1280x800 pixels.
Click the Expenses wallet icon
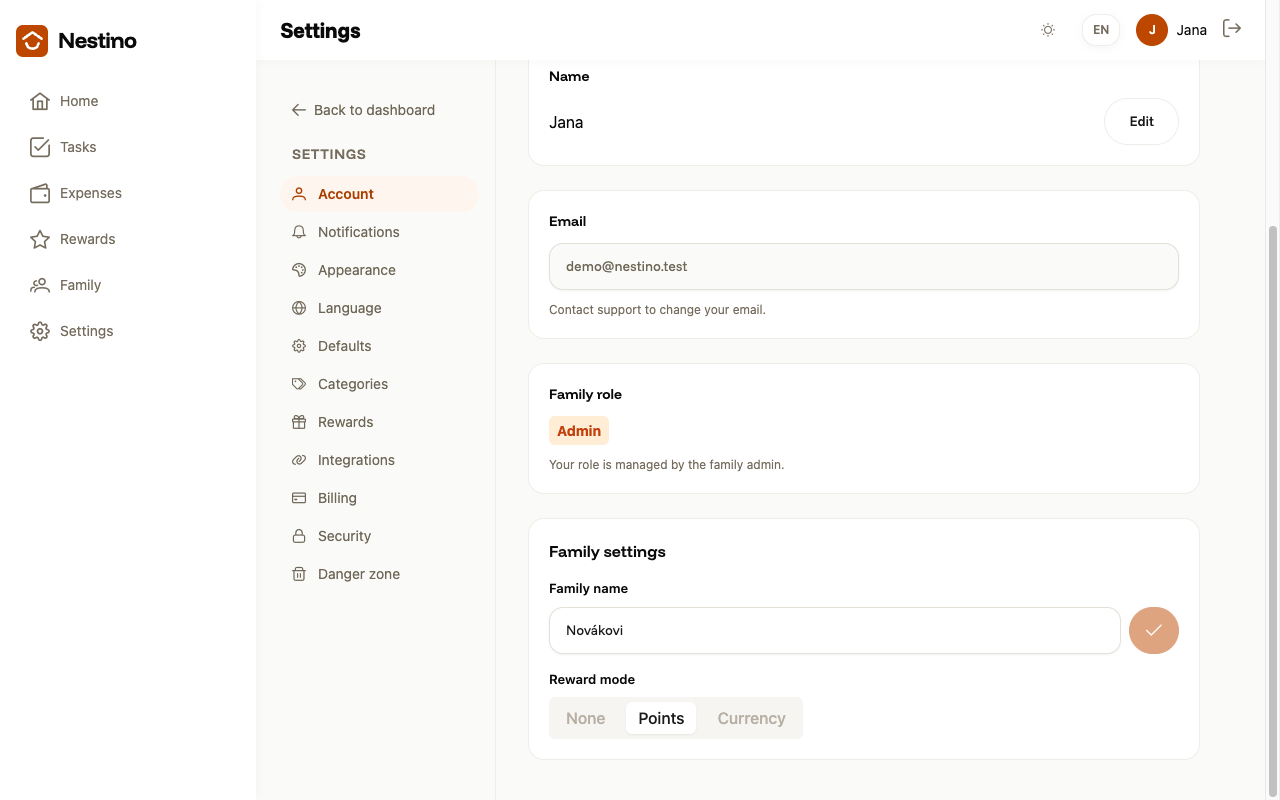(40, 193)
